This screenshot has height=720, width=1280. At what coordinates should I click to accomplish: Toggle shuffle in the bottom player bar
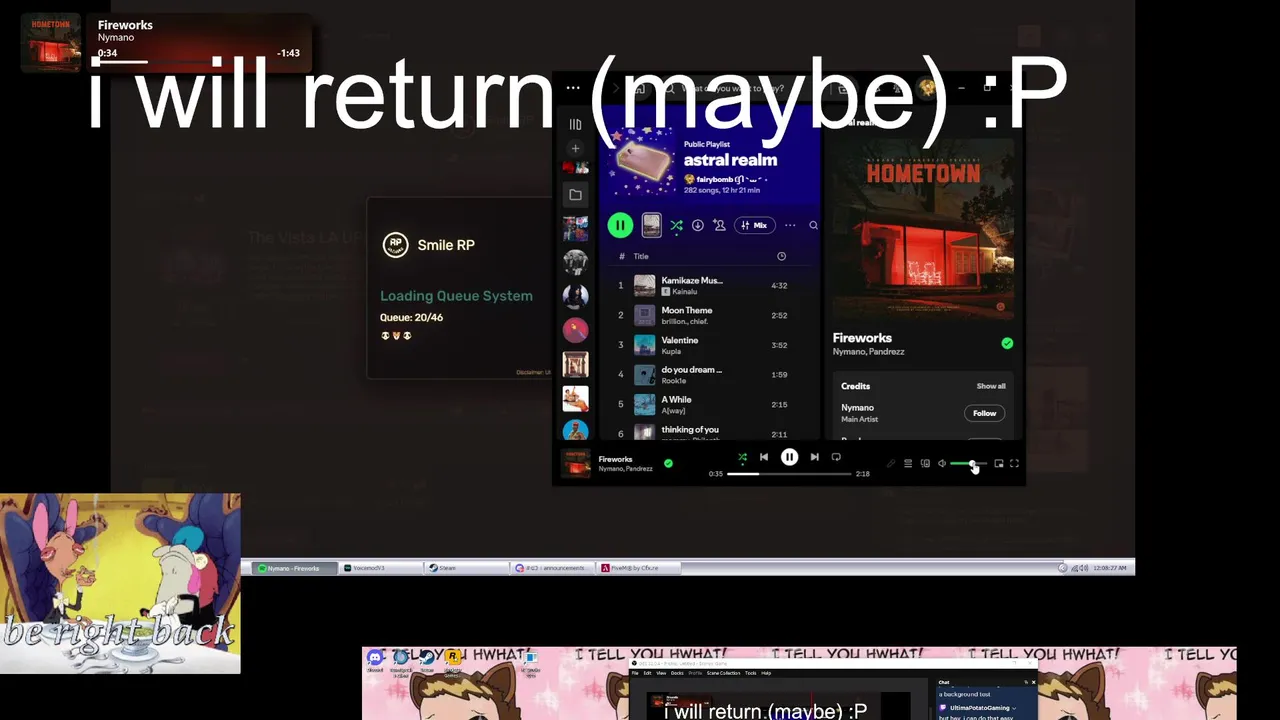(x=742, y=457)
